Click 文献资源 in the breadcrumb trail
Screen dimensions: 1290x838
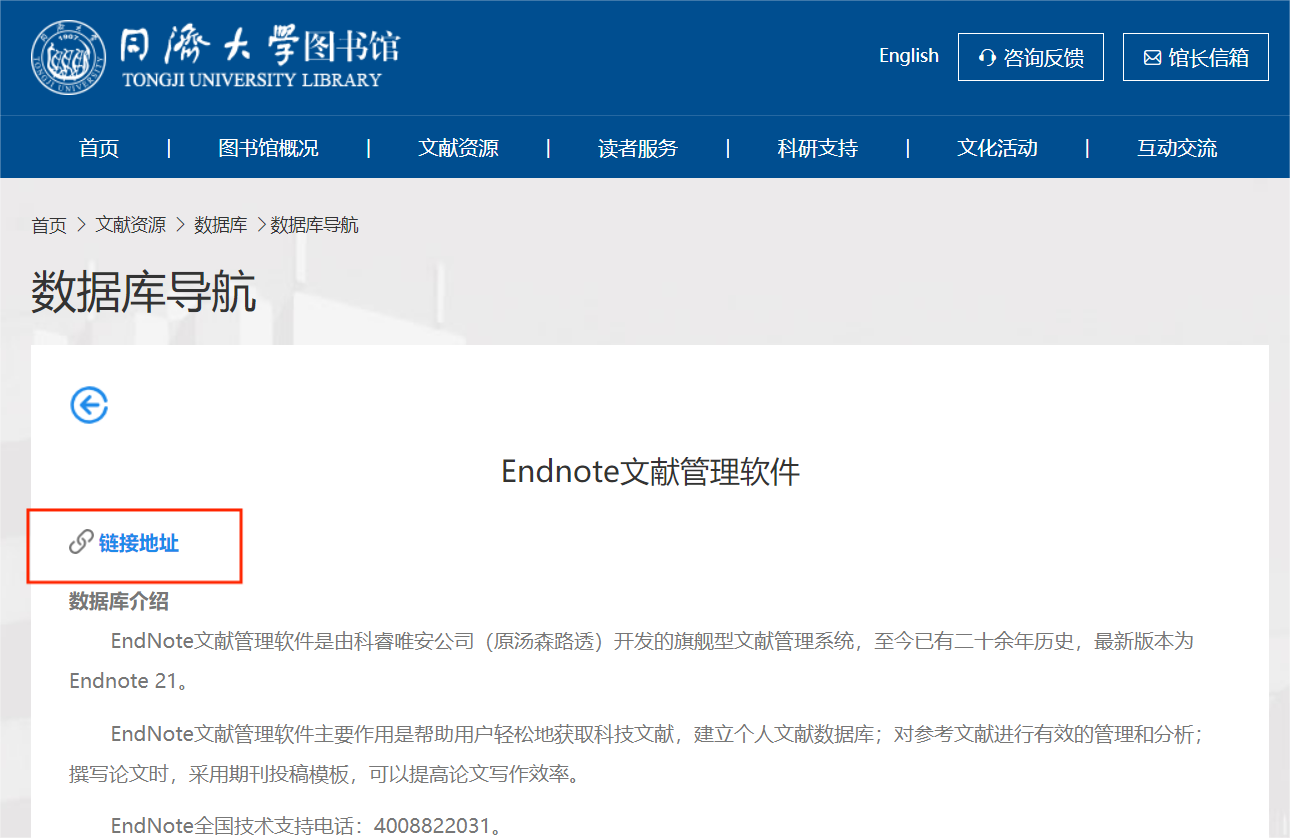tap(131, 225)
